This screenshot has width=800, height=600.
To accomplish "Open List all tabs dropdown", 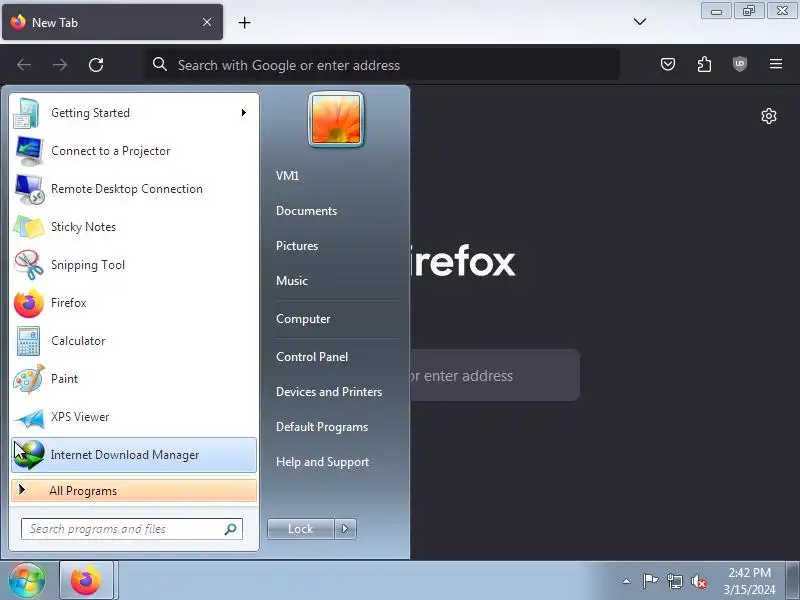I will pyautogui.click(x=640, y=21).
